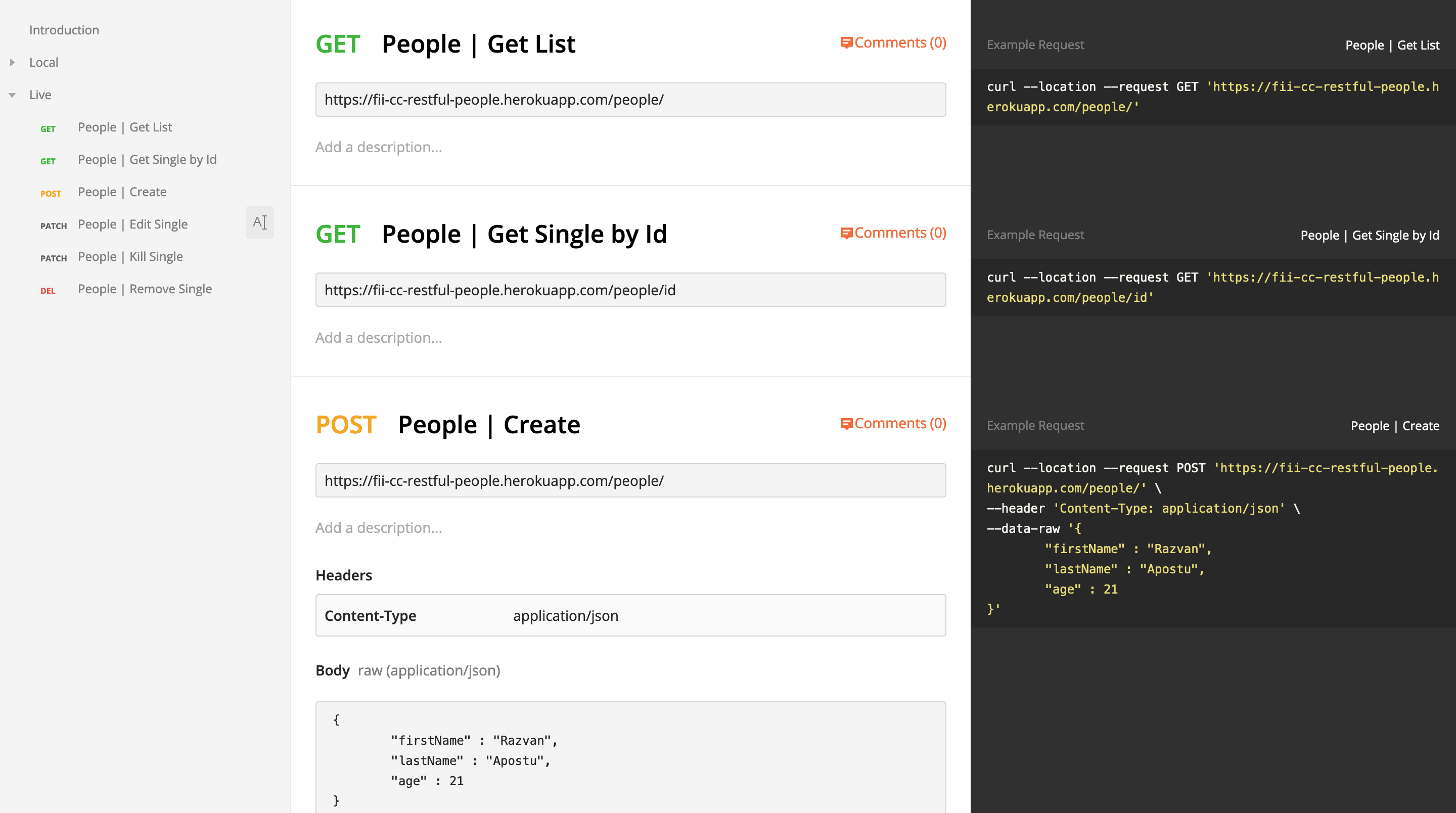
Task: Click Add a description under Get Single by Id
Action: coord(379,338)
